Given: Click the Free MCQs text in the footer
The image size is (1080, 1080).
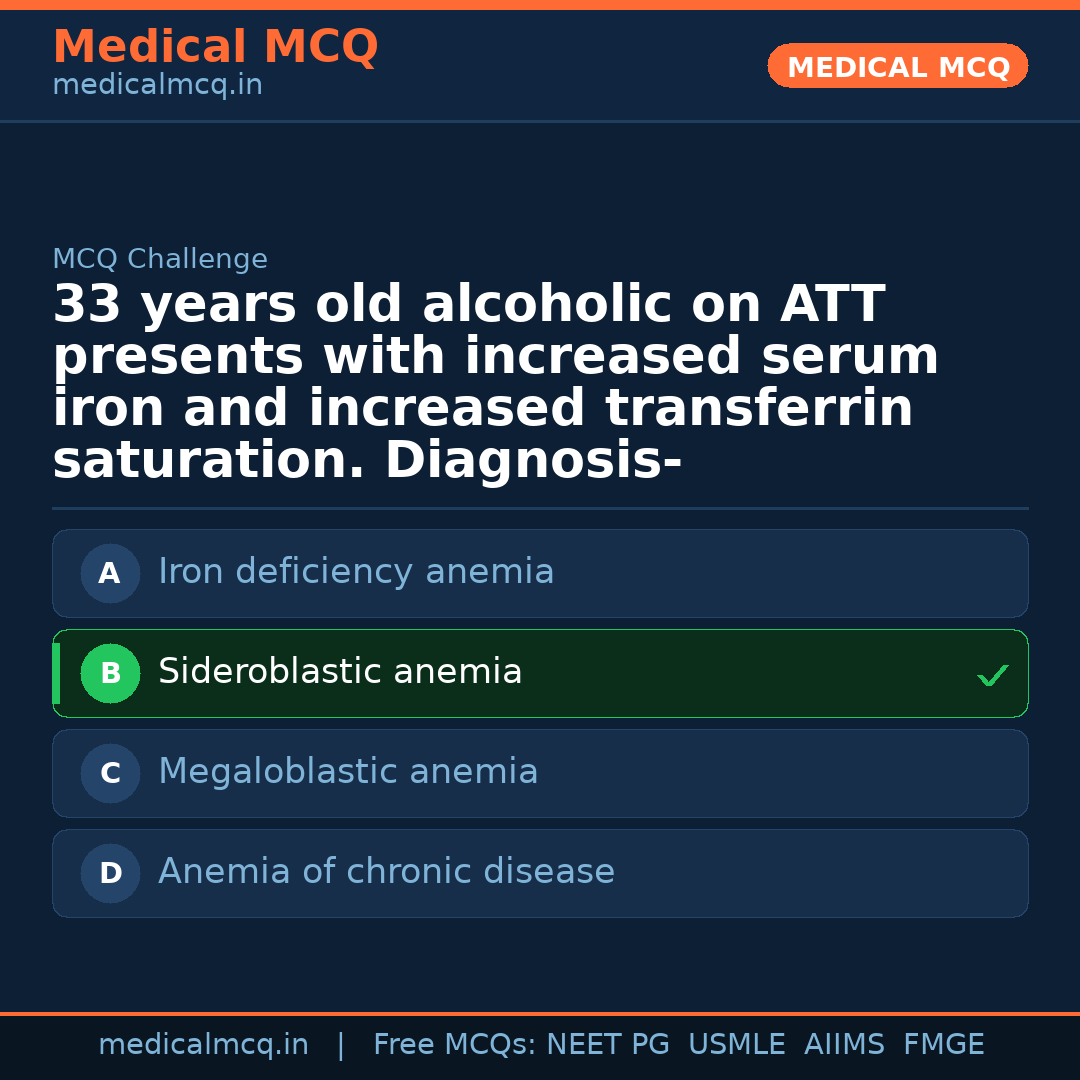Looking at the screenshot, I should click(454, 1045).
